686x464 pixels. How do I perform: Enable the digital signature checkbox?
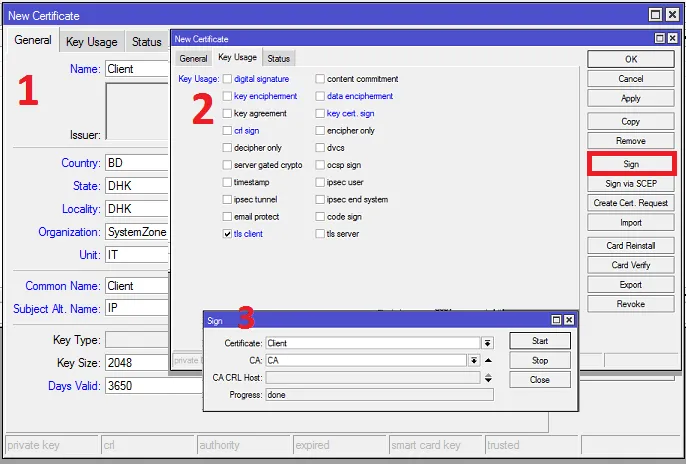[227, 79]
